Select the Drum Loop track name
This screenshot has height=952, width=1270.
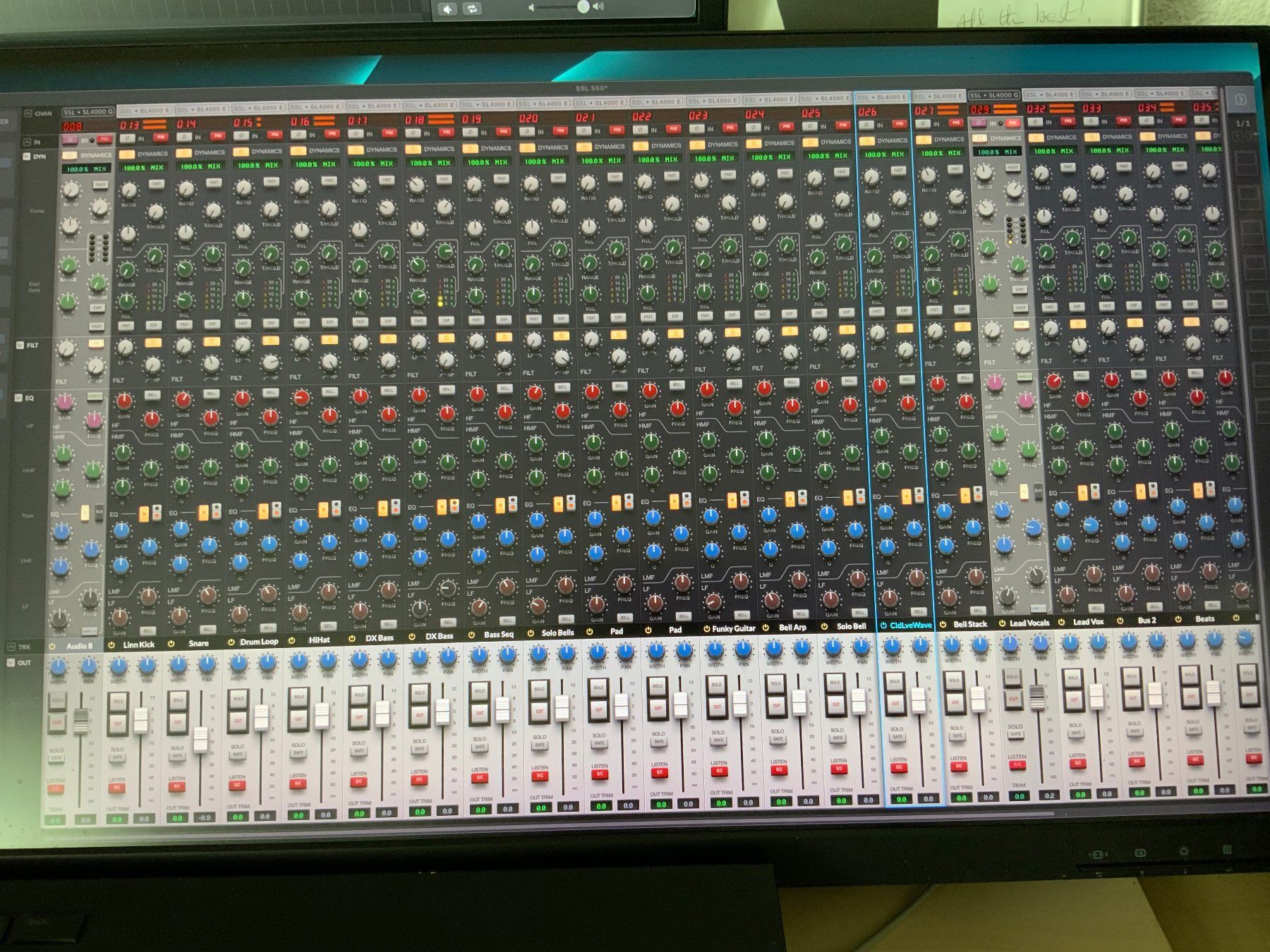click(x=259, y=642)
